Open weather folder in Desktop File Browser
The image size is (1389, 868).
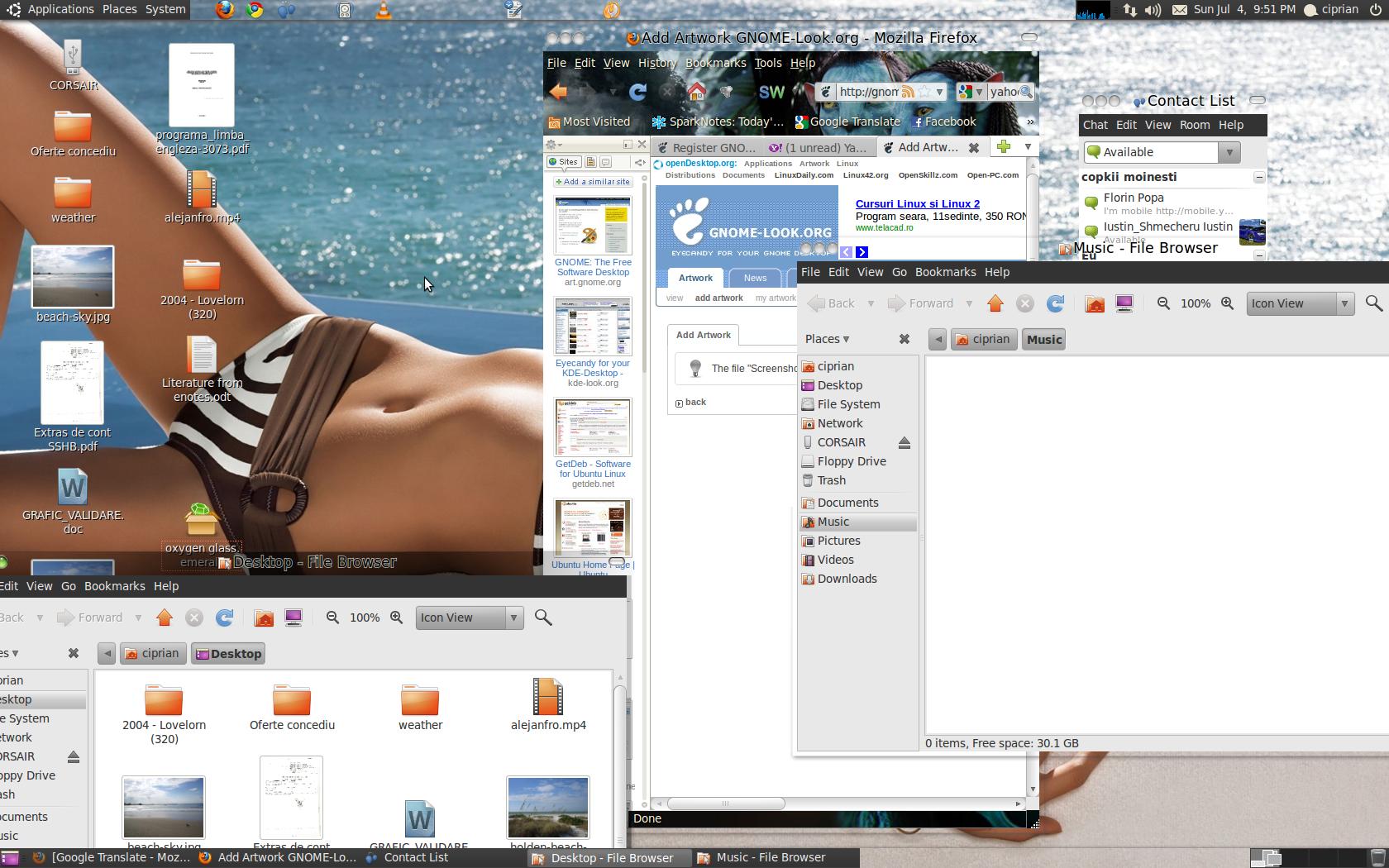[x=420, y=708]
